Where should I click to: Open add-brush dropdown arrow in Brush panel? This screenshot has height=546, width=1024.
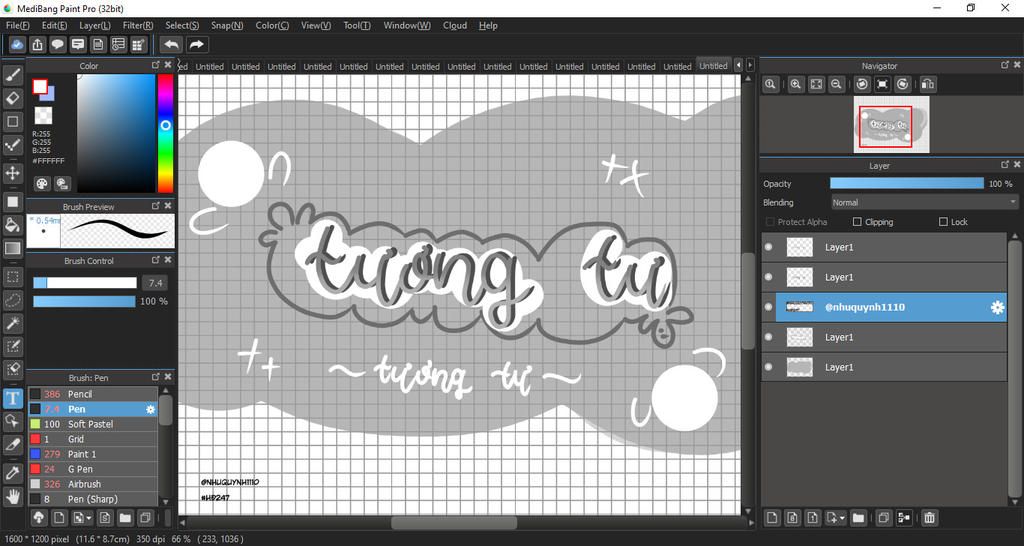click(89, 518)
